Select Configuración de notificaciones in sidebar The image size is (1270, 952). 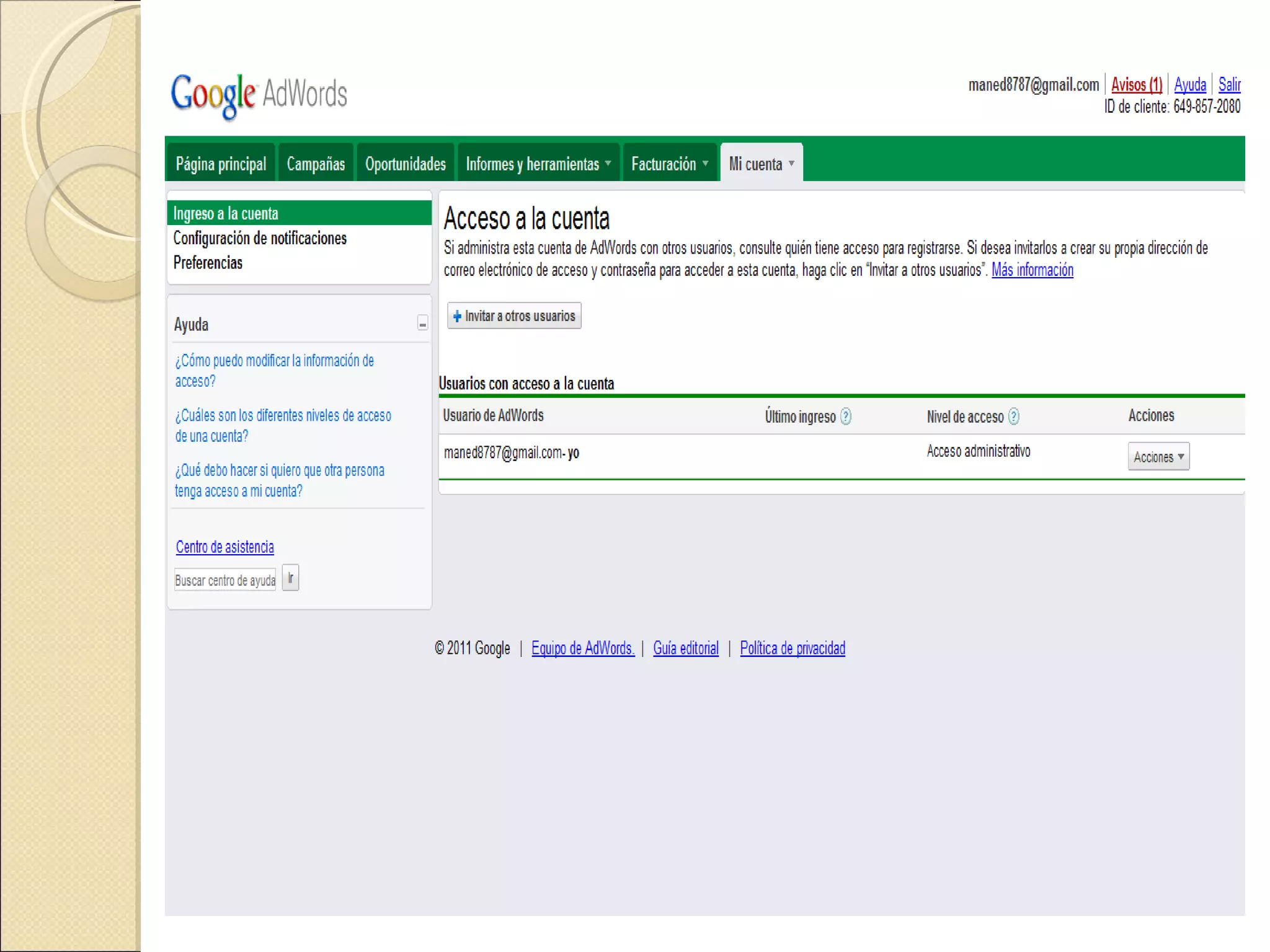pos(260,238)
